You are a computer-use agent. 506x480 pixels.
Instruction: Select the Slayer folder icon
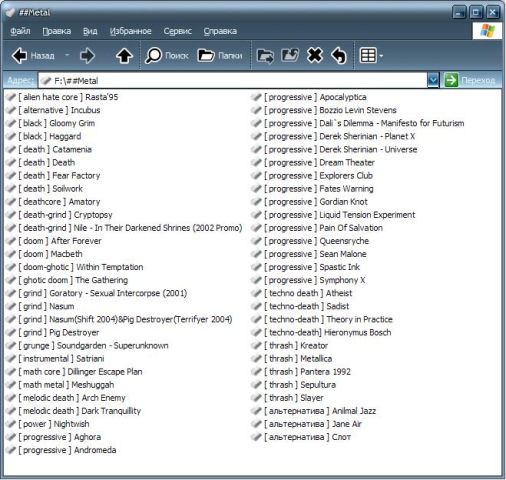[256, 398]
